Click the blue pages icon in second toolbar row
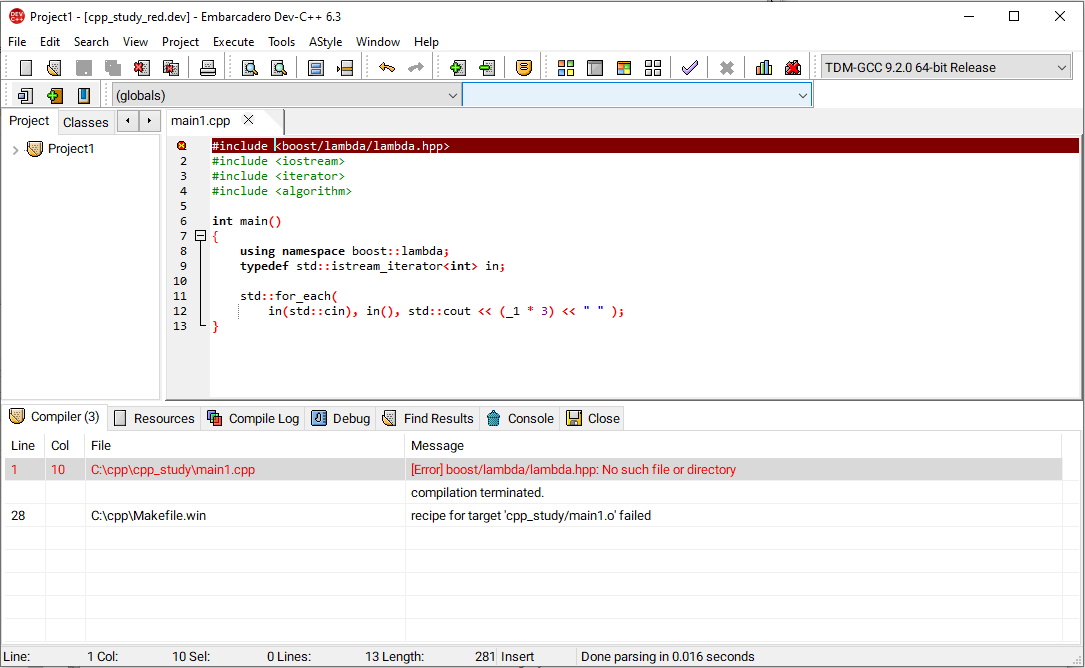The width and height of the screenshot is (1085, 668). [x=26, y=96]
